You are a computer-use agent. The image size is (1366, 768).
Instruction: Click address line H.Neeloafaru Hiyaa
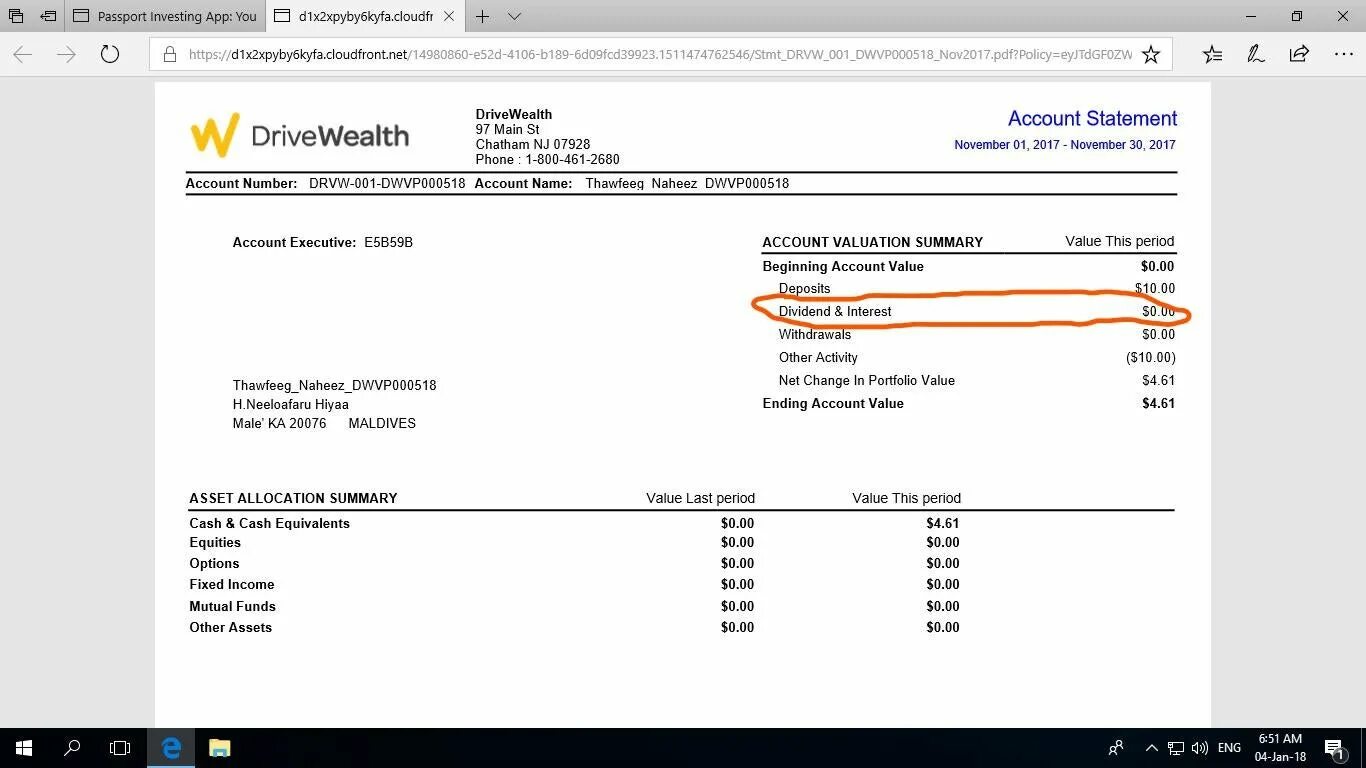click(290, 404)
